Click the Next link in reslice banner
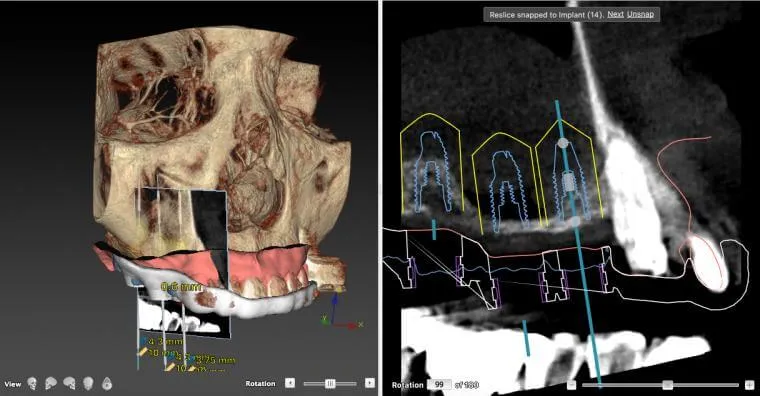Viewport: 760px width, 396px height. (x=616, y=15)
